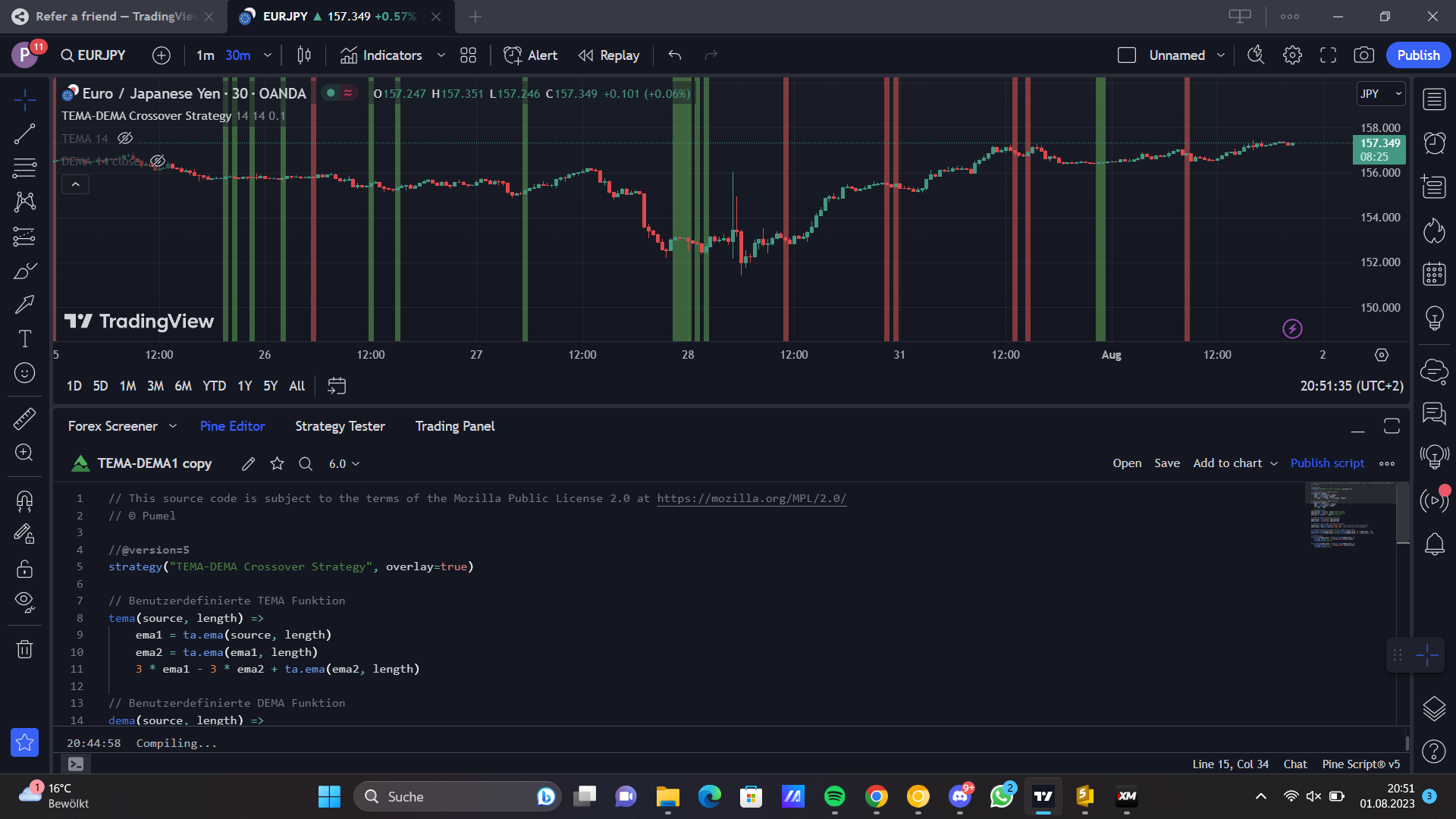The height and width of the screenshot is (819, 1456).
Task: Switch to the Strategy Tester tab
Action: click(x=340, y=426)
